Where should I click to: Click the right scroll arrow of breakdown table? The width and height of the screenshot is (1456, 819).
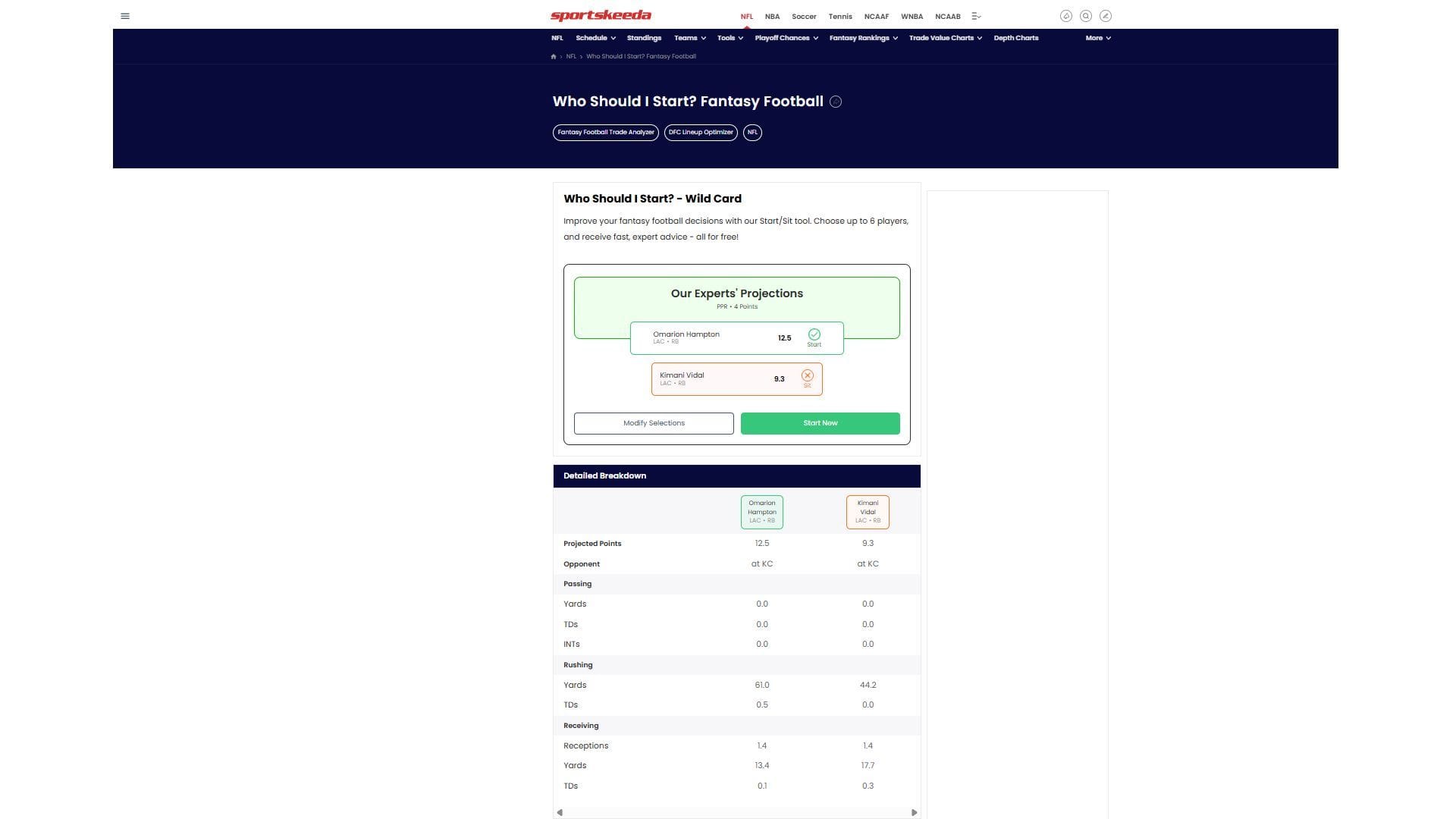point(914,812)
